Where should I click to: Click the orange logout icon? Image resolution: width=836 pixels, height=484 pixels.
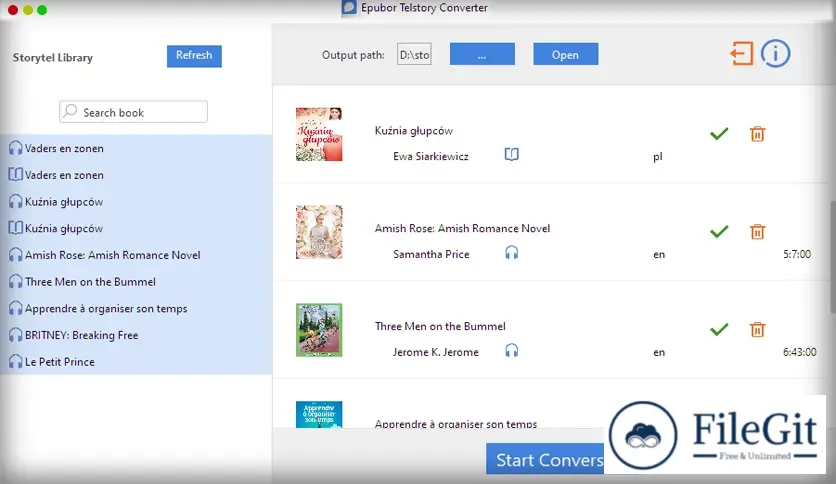pos(742,54)
